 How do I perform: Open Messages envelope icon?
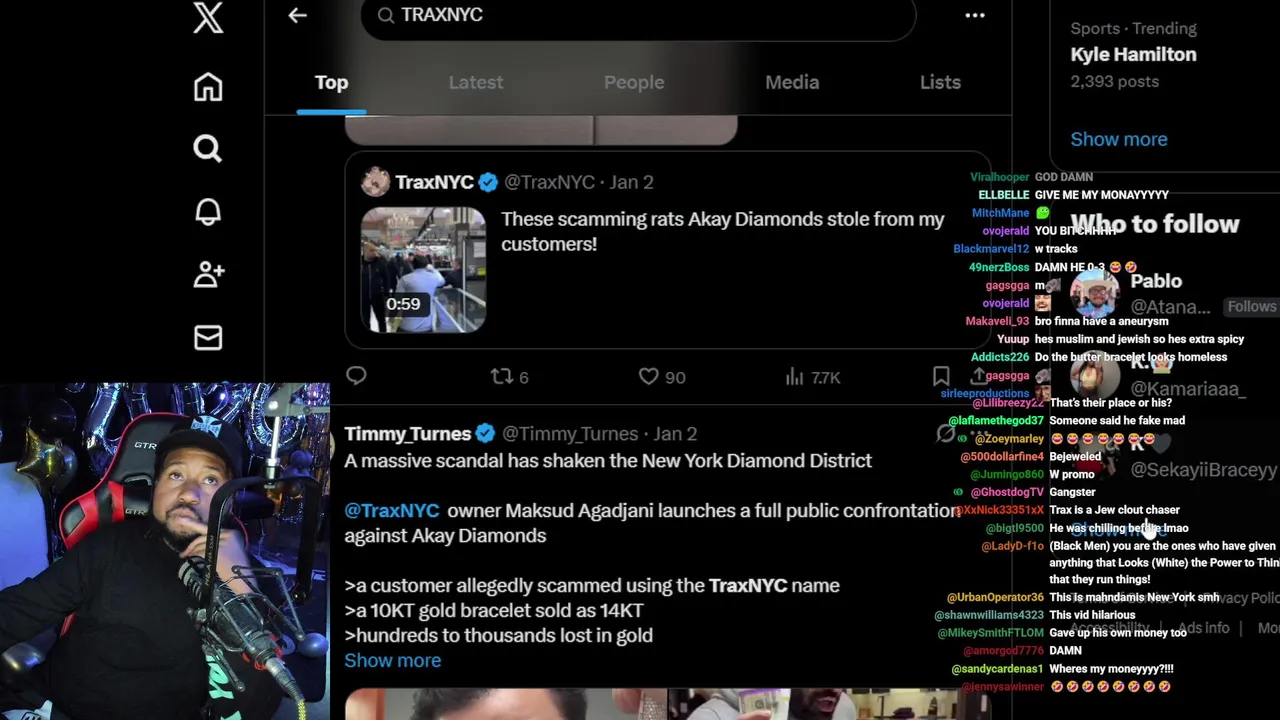pyautogui.click(x=208, y=337)
